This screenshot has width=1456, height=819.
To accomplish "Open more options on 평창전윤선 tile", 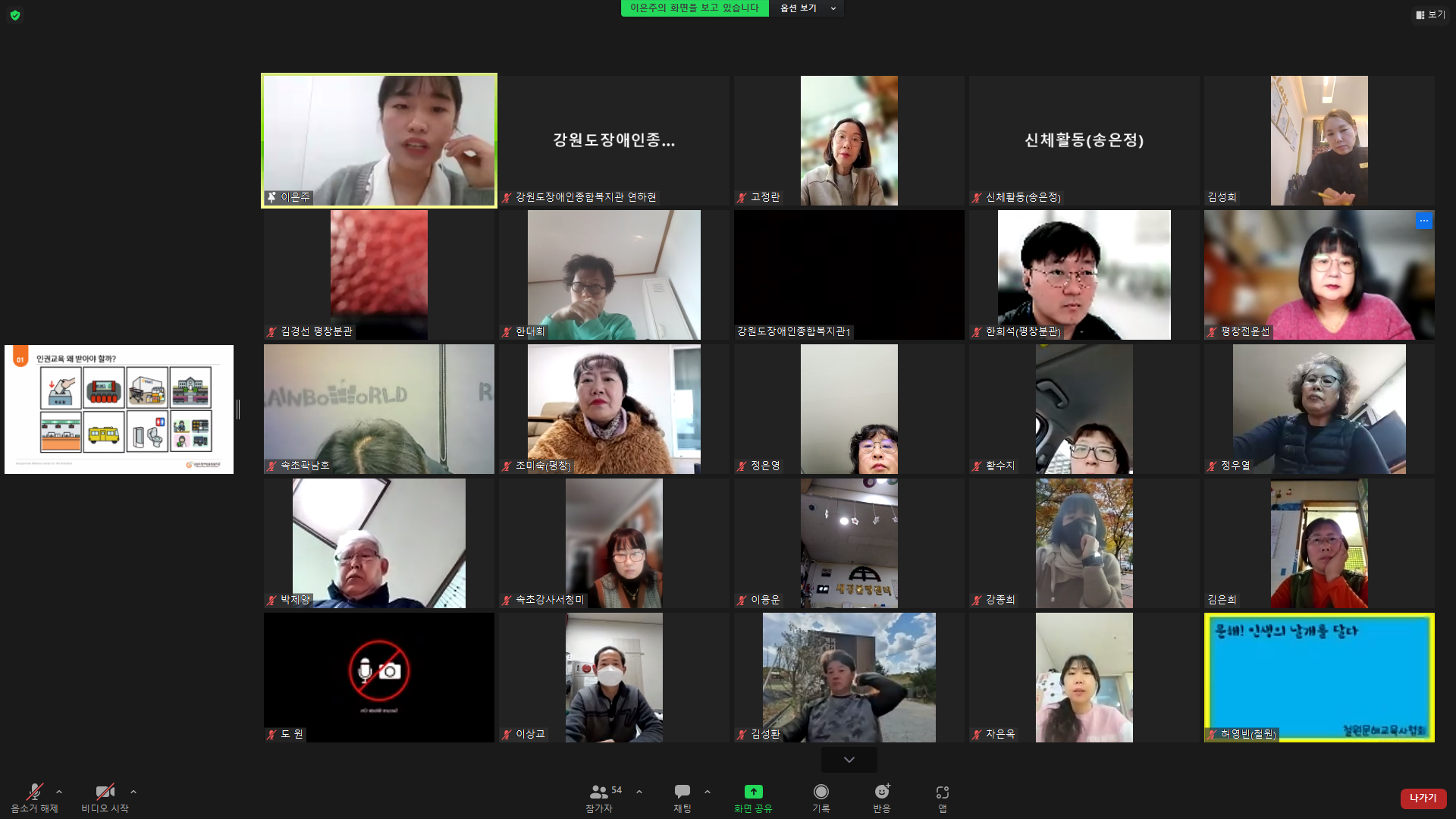I will [1424, 221].
